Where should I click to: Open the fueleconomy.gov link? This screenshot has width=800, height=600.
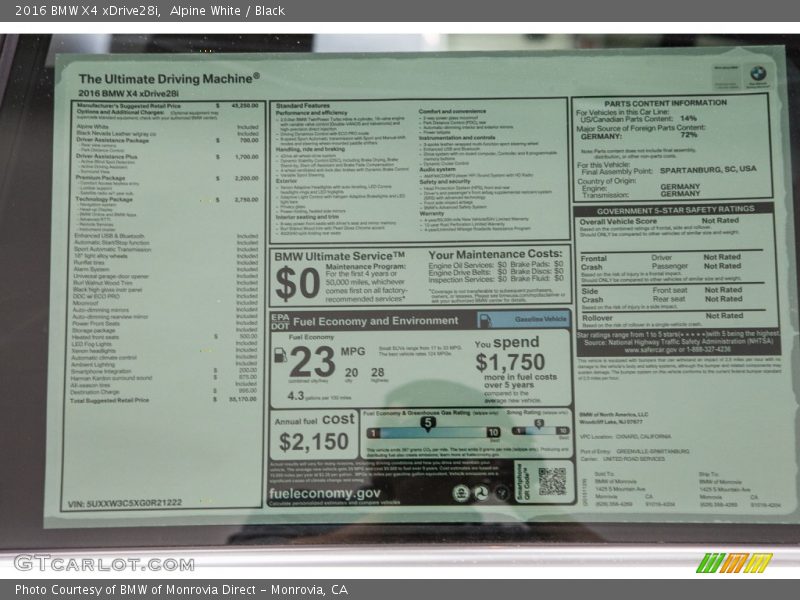click(x=325, y=493)
